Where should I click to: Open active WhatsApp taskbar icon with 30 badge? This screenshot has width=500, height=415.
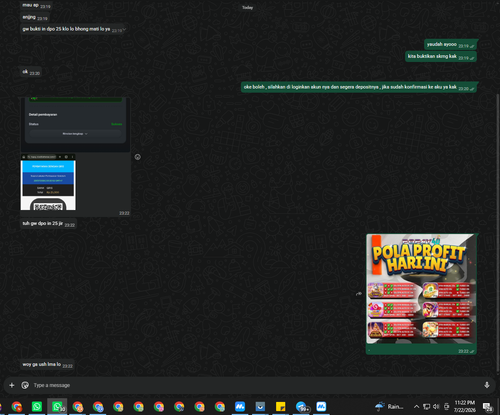point(57,407)
